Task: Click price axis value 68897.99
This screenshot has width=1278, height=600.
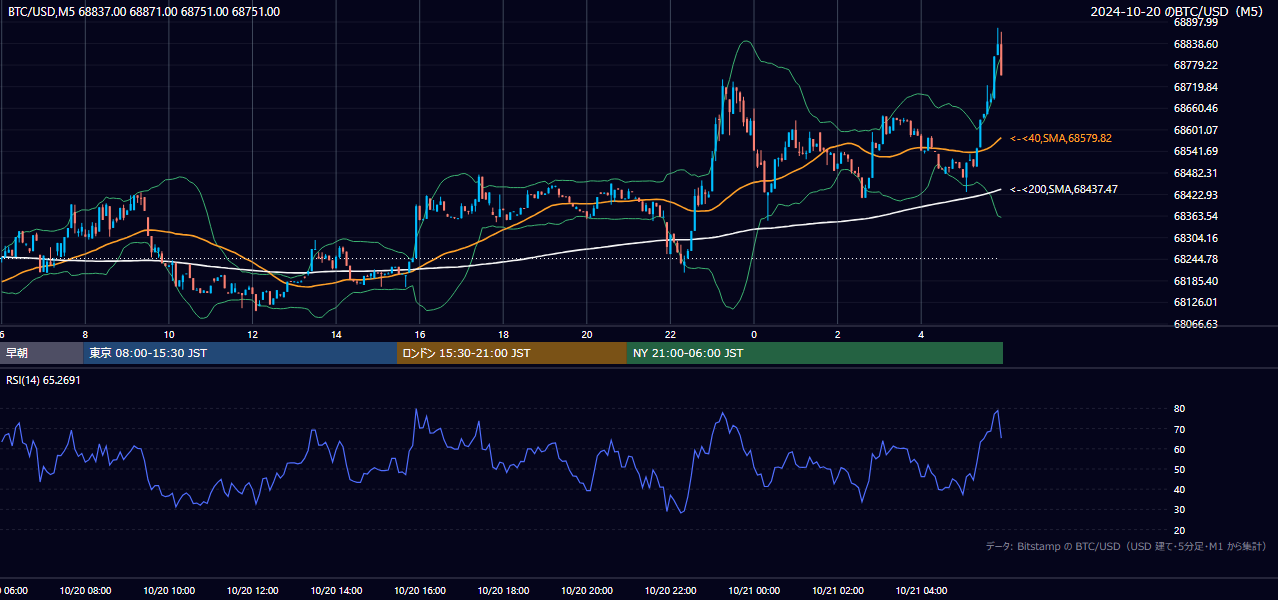Action: click(1196, 22)
